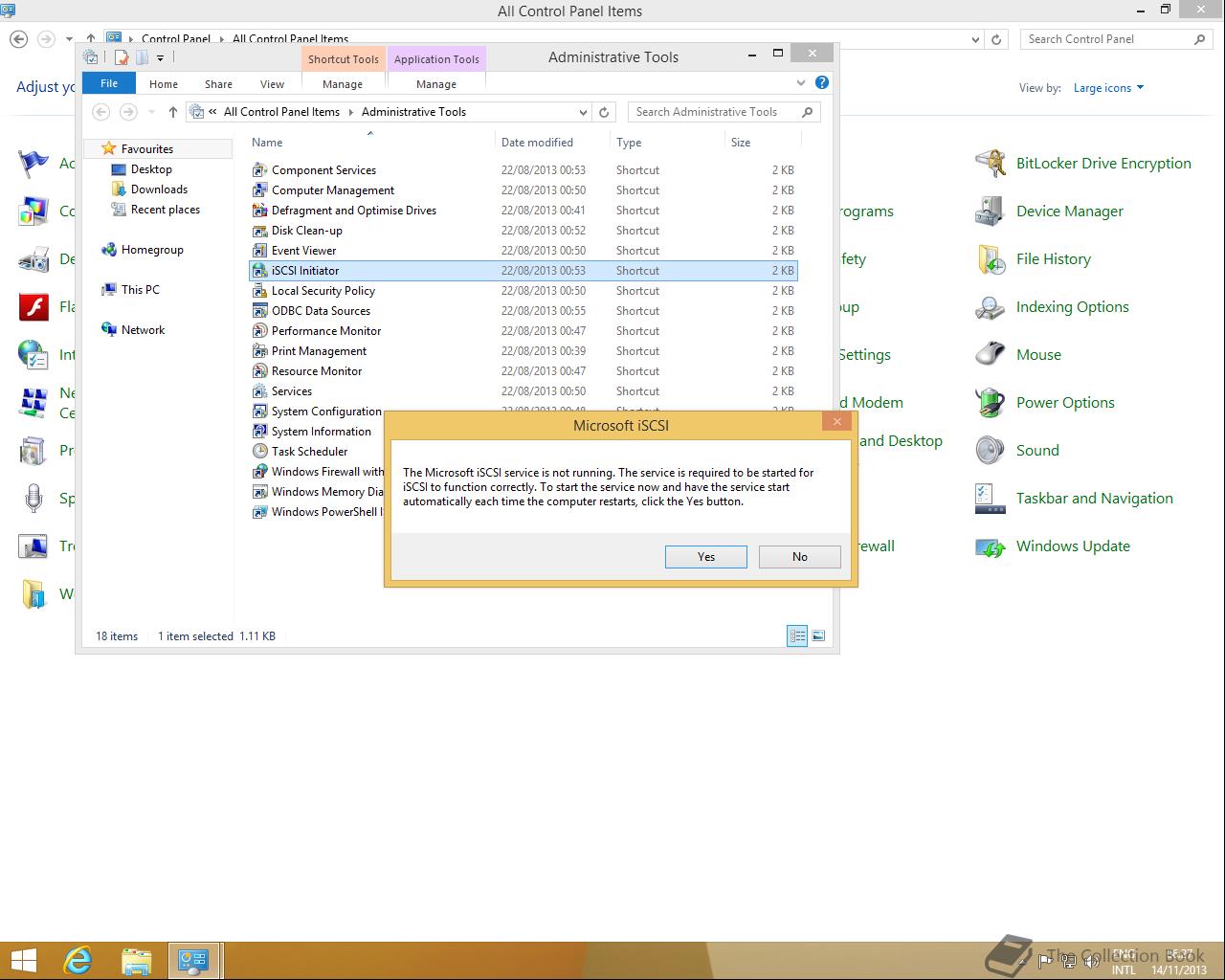Open Power Options in Control Panel
The width and height of the screenshot is (1225, 980).
[1065, 402]
